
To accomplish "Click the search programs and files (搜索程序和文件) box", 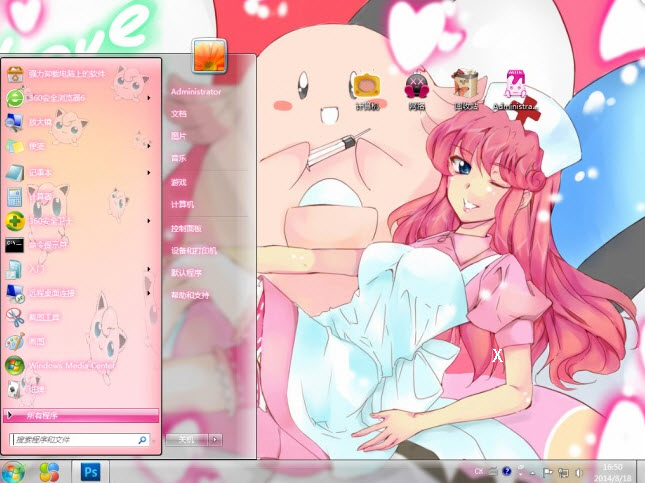I will [x=79, y=440].
